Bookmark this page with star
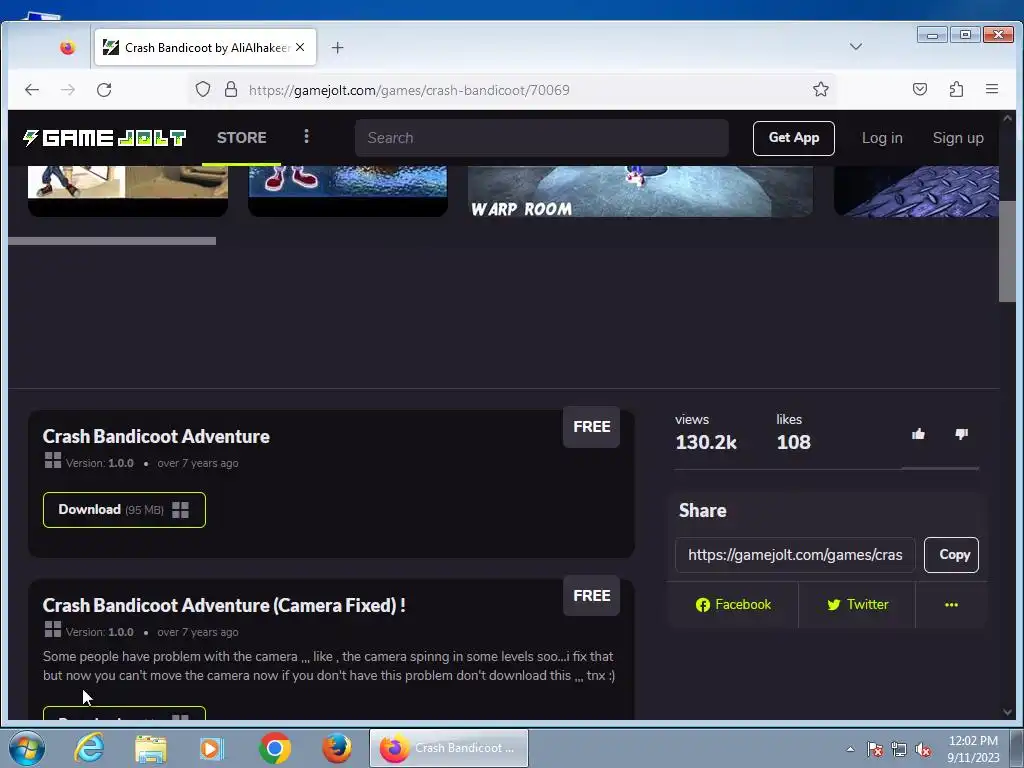Image resolution: width=1024 pixels, height=768 pixels. point(821,89)
